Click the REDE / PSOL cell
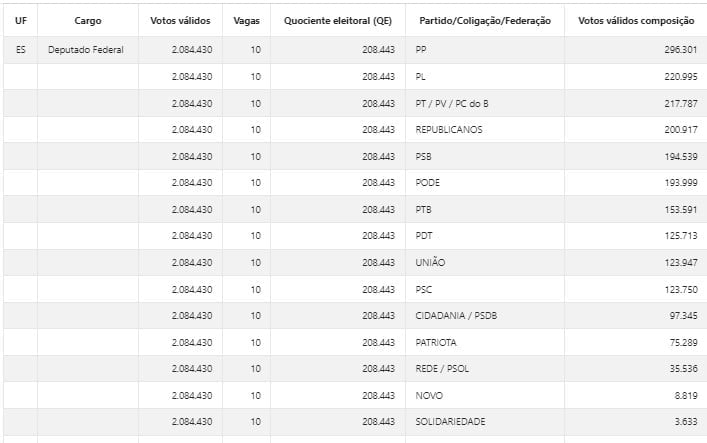 point(439,368)
